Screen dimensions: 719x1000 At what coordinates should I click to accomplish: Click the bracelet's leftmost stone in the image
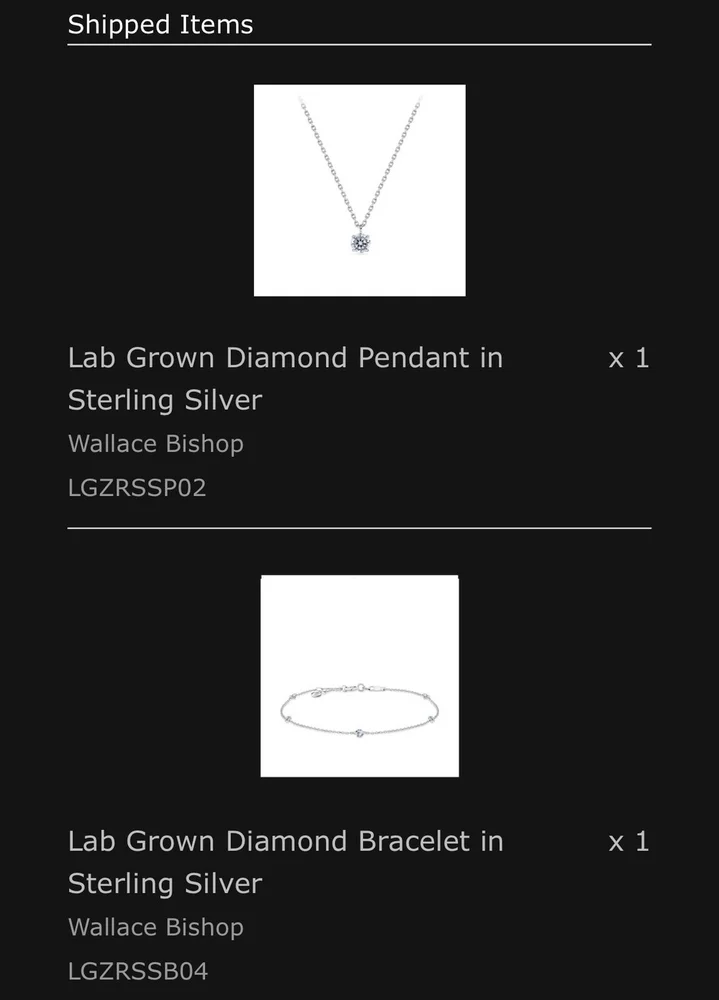[x=287, y=720]
